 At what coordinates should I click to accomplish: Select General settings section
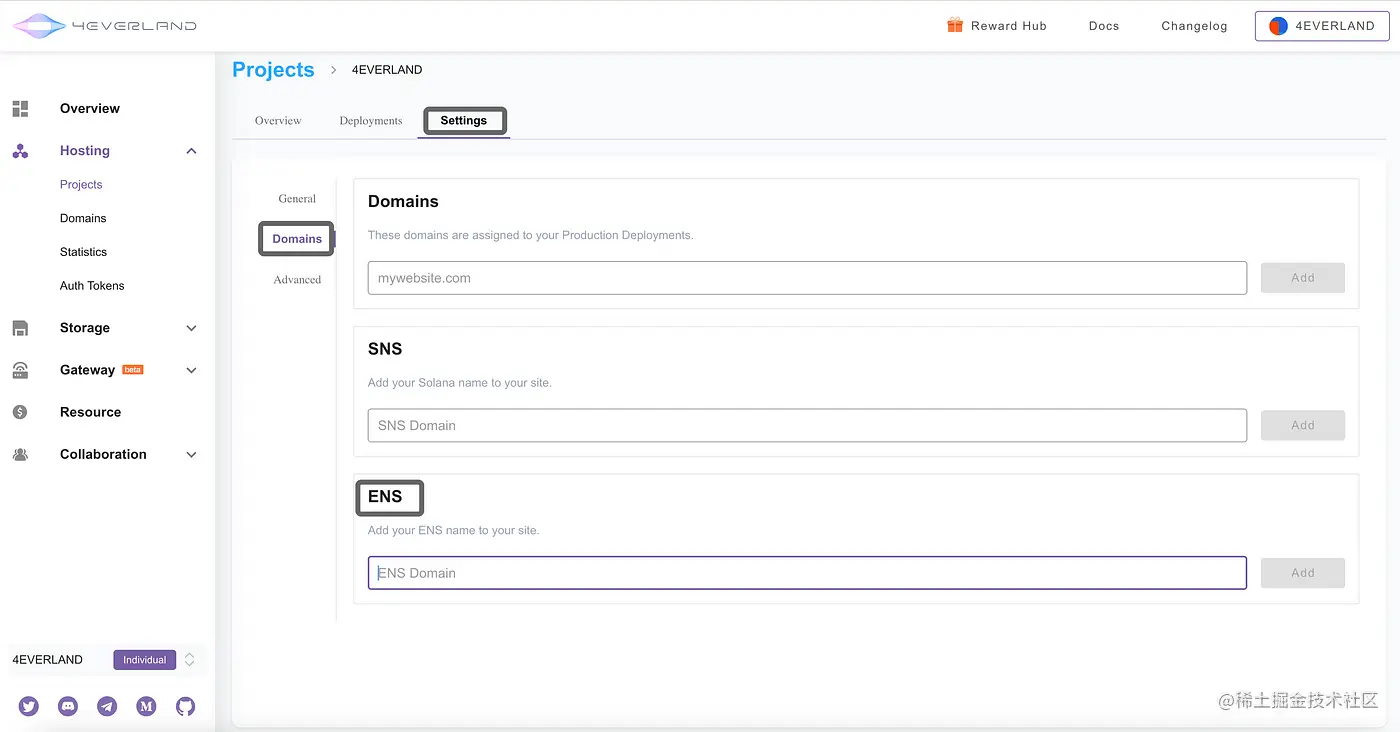297,199
